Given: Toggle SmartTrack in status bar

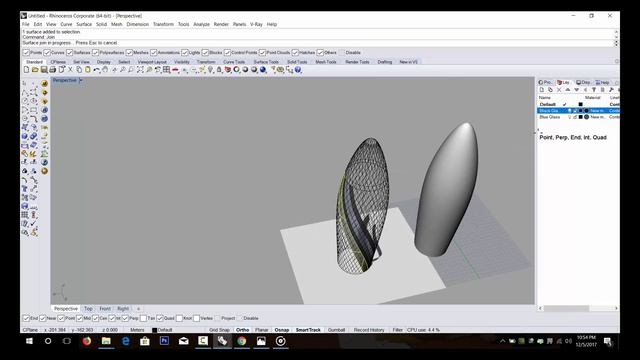Looking at the screenshot, I should [x=308, y=330].
